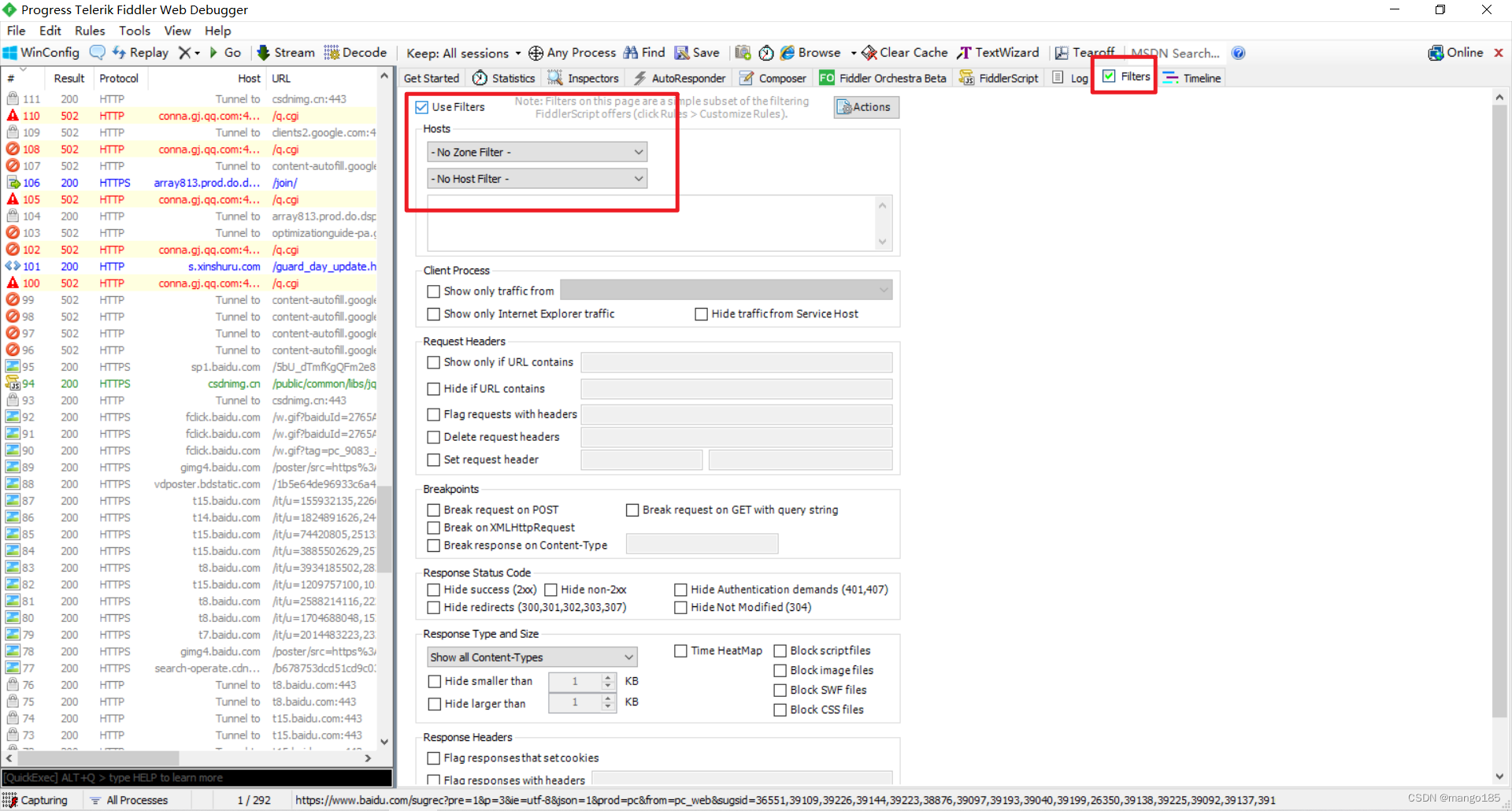This screenshot has height=811, width=1512.
Task: Click All Processes in status bar
Action: (x=129, y=800)
